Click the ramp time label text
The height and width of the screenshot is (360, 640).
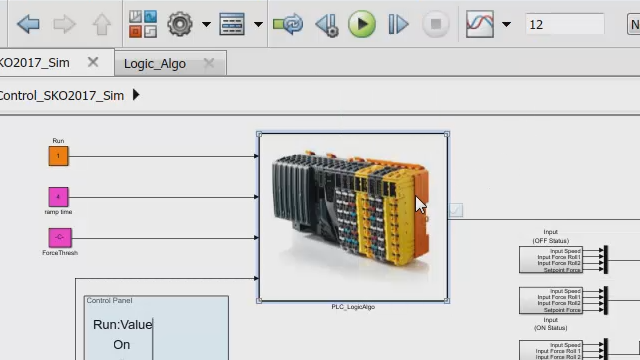click(x=58, y=212)
